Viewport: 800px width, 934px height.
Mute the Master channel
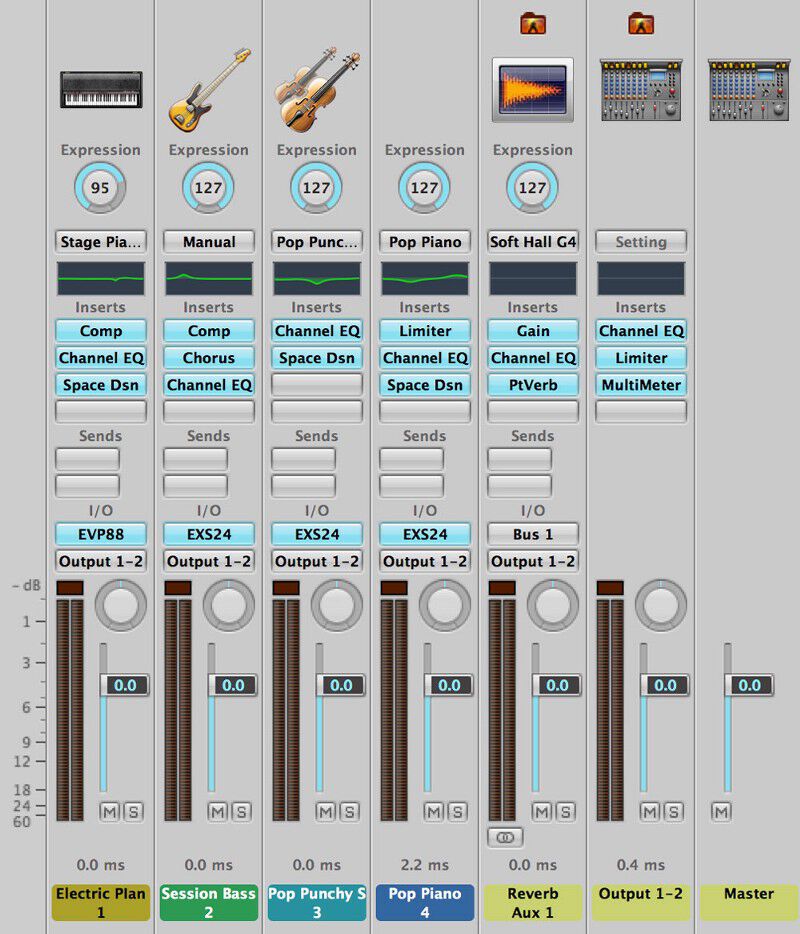[x=721, y=812]
